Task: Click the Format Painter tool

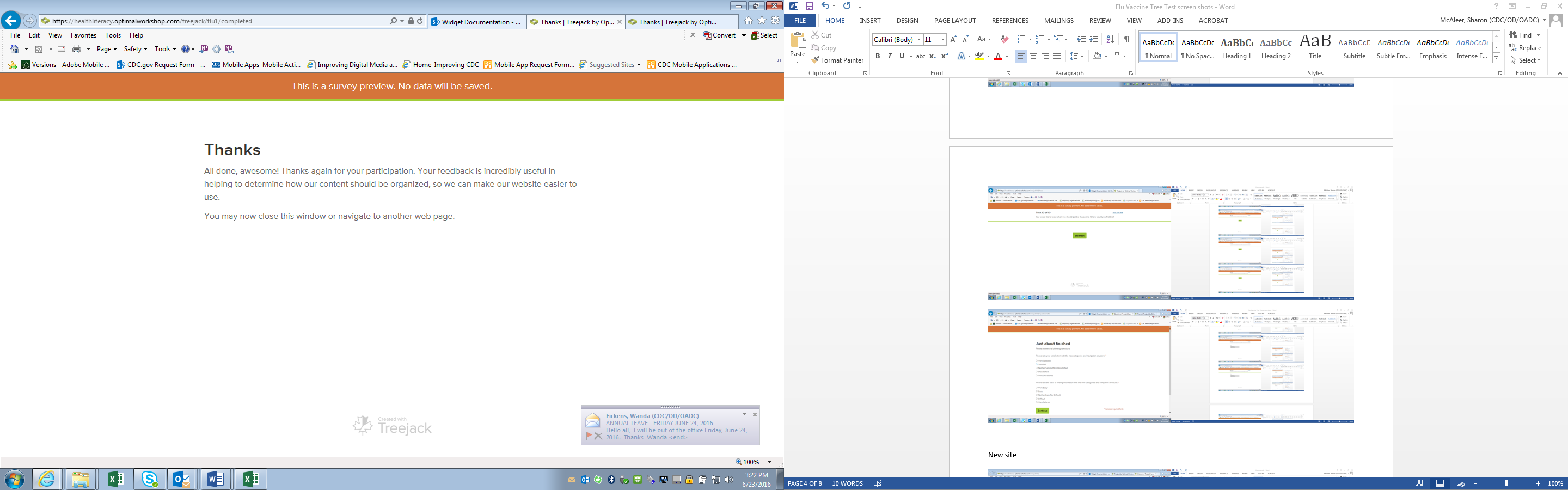Action: [x=837, y=60]
